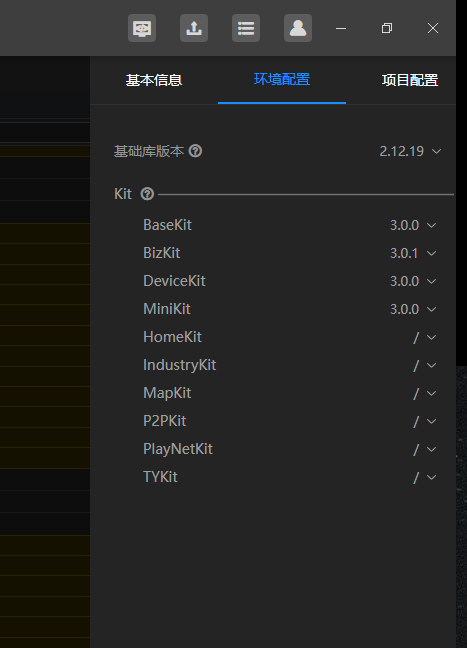
Task: Click the remote debug screen icon
Action: (x=142, y=28)
